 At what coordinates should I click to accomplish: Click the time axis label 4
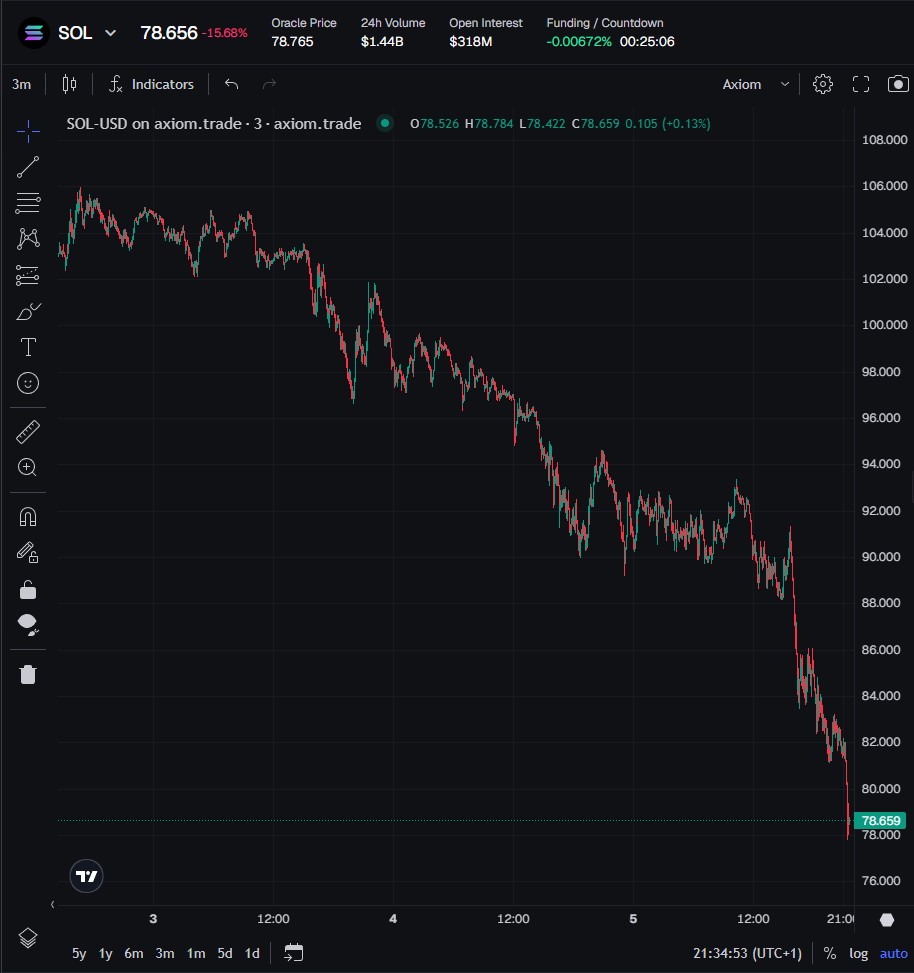point(393,919)
